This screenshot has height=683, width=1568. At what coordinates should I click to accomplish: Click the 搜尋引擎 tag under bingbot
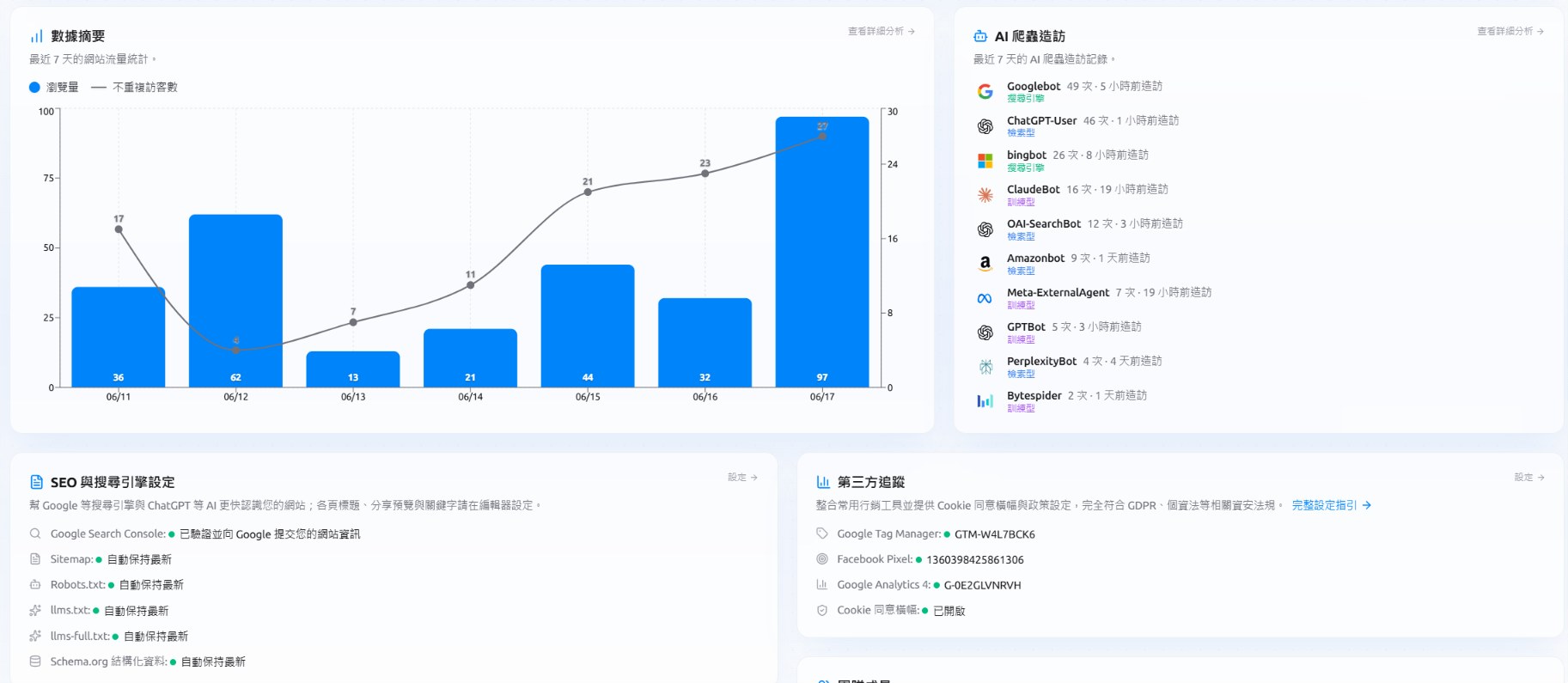point(1026,168)
